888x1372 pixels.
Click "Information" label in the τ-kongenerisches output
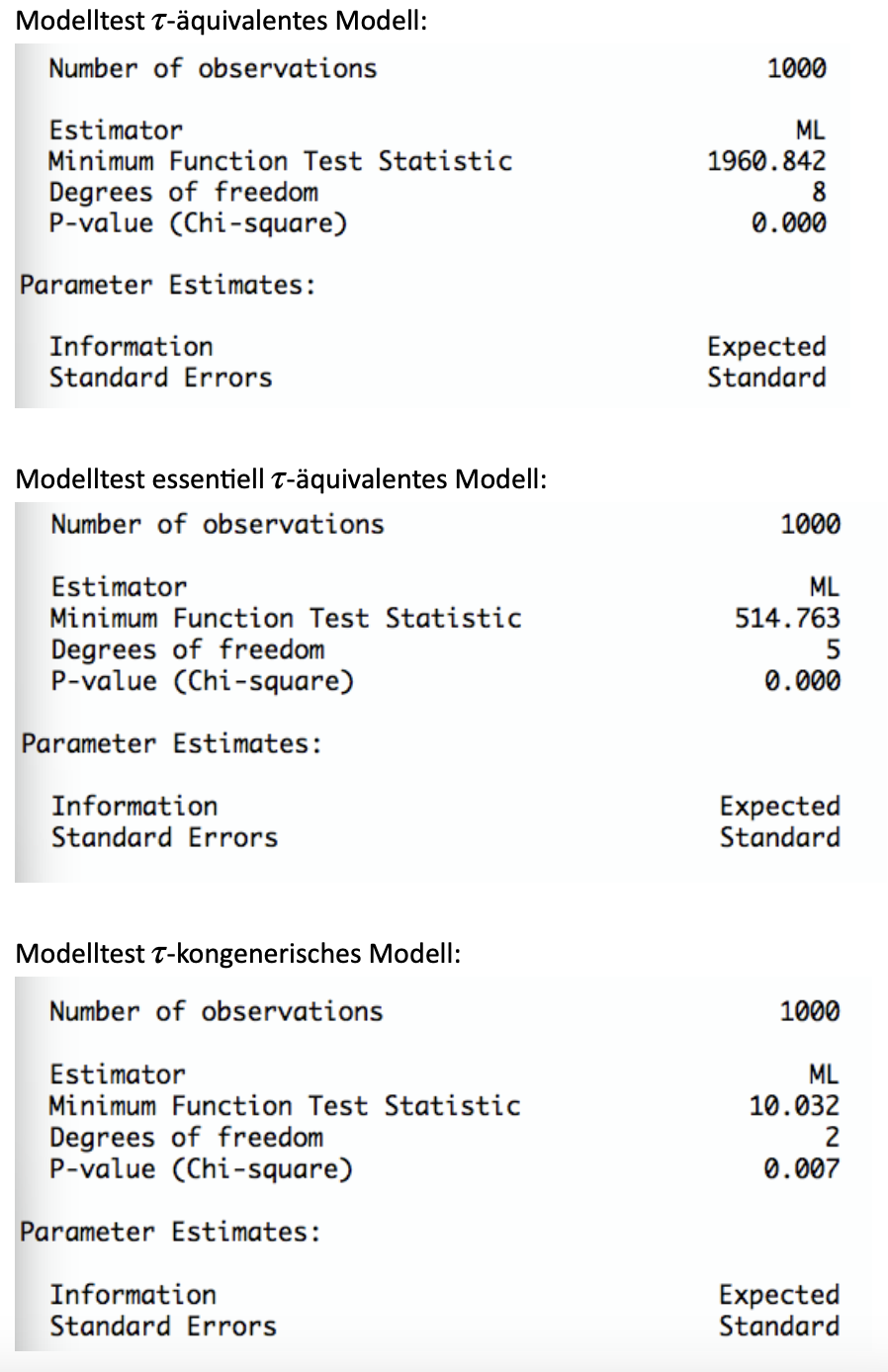coord(133,1295)
